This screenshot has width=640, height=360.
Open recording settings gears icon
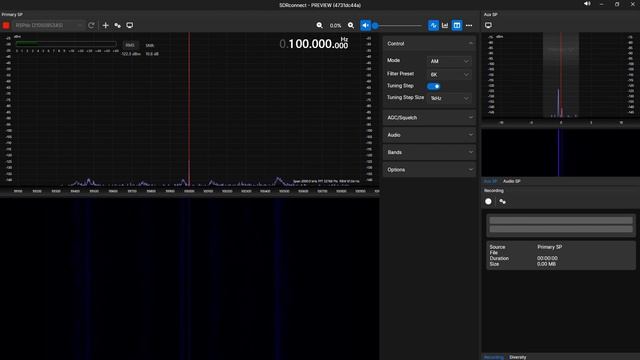pyautogui.click(x=502, y=201)
